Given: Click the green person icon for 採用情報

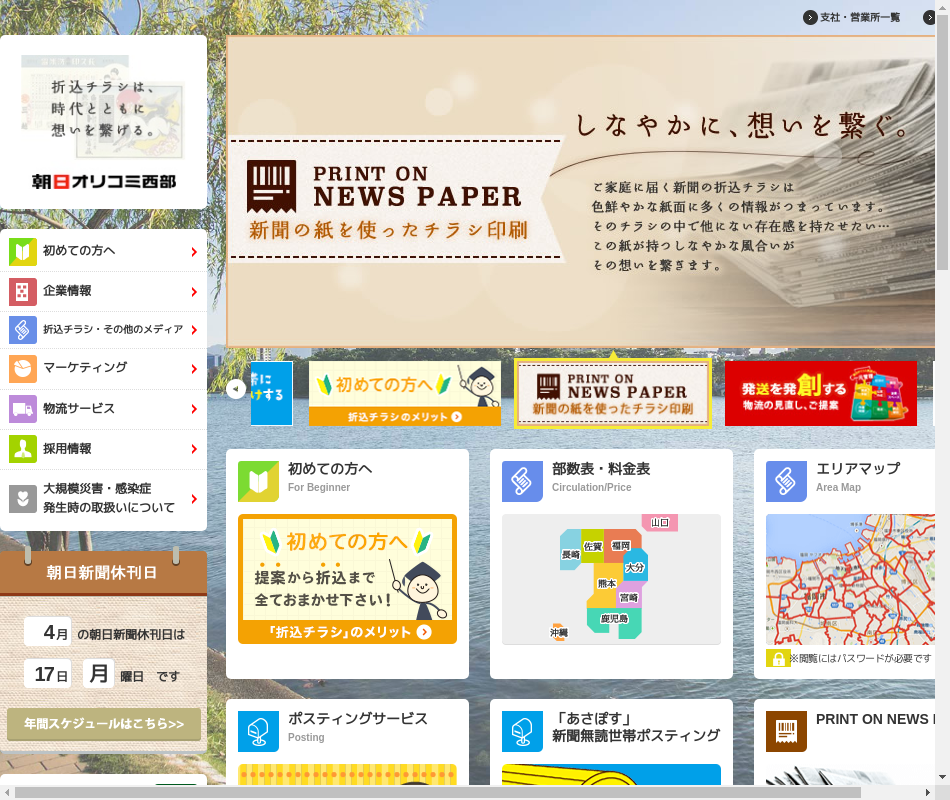Looking at the screenshot, I should [22, 449].
